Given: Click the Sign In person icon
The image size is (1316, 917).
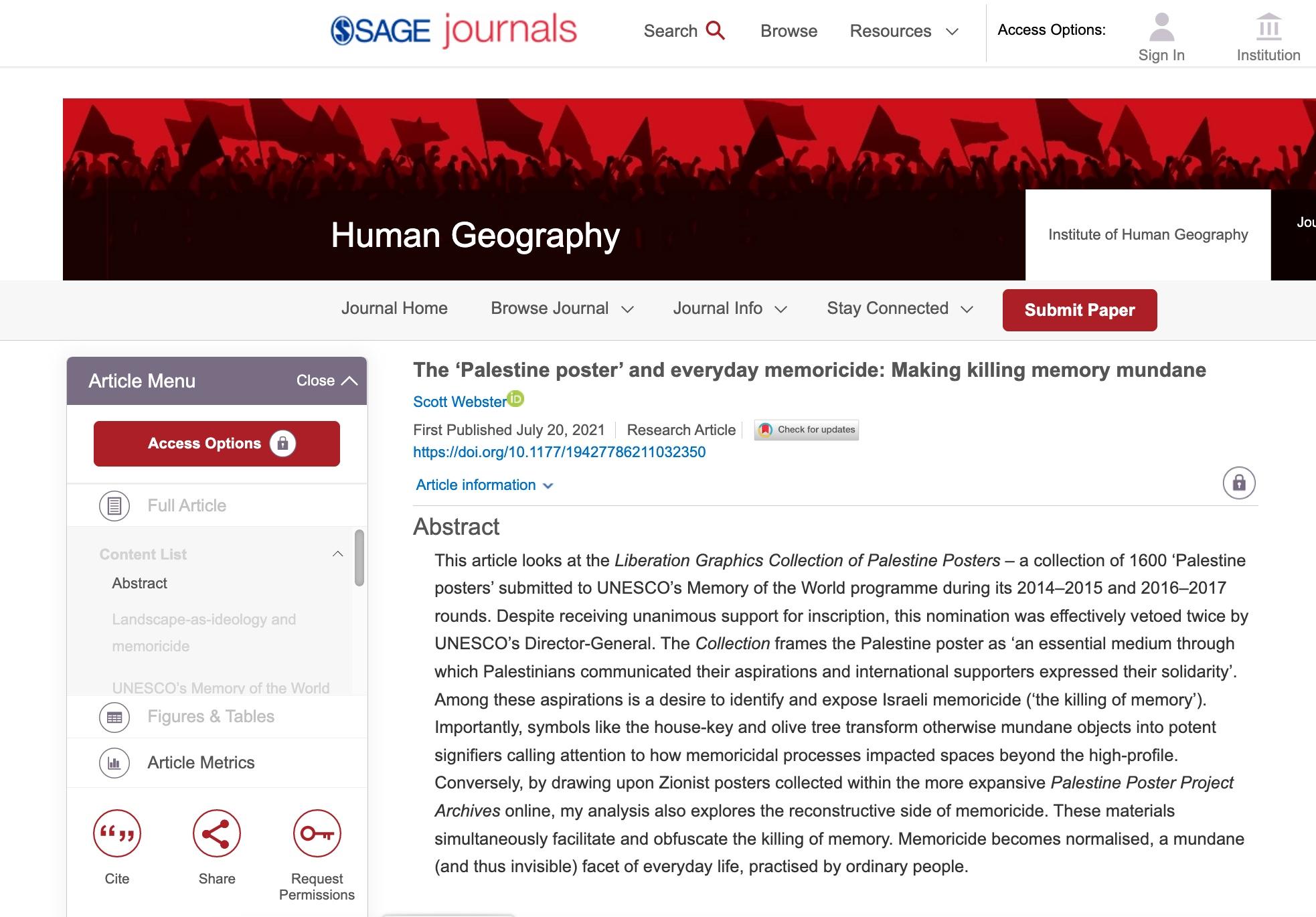Looking at the screenshot, I should 1161,27.
